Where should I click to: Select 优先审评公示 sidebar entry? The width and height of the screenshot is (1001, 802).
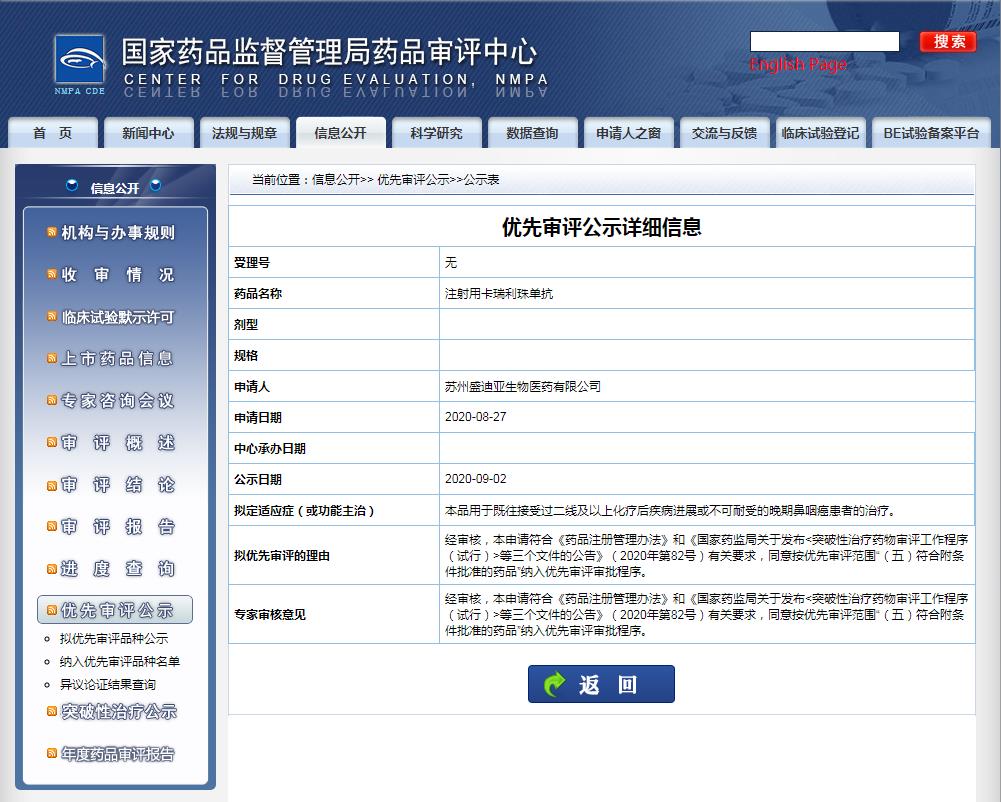pos(116,610)
